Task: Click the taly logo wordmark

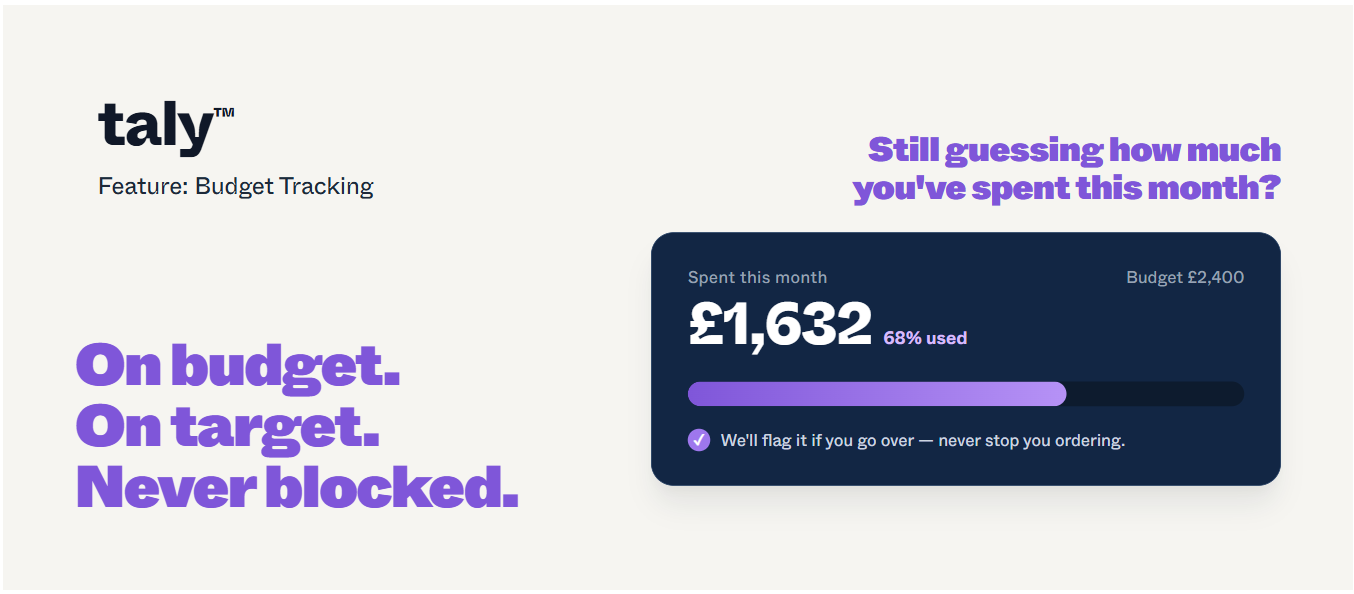Action: pos(156,127)
